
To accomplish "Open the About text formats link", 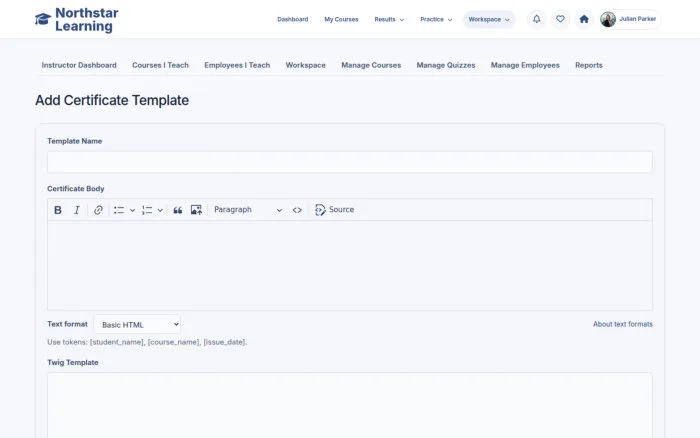I will [x=623, y=324].
